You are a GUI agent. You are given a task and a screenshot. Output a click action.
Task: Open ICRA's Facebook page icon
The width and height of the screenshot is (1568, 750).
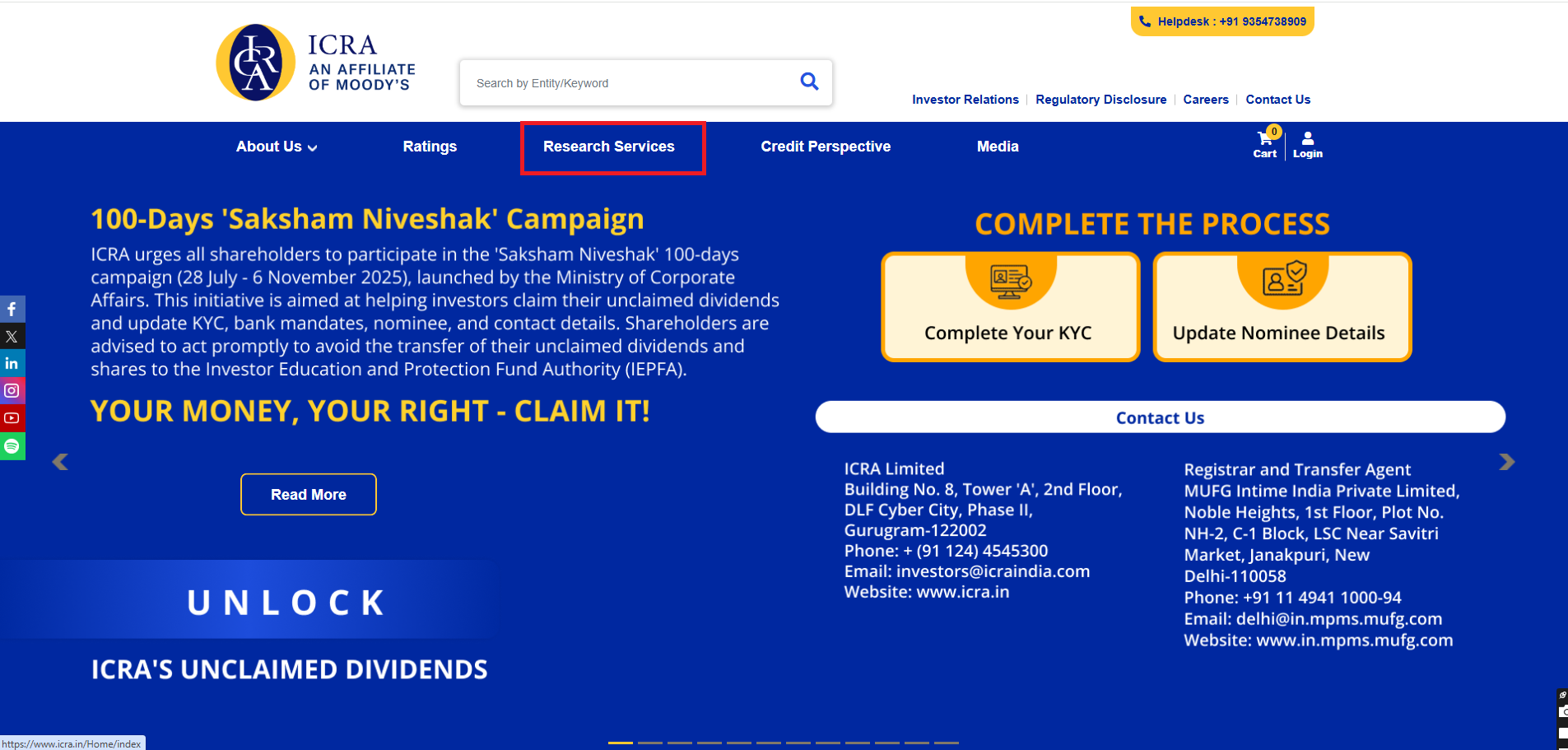coord(12,310)
